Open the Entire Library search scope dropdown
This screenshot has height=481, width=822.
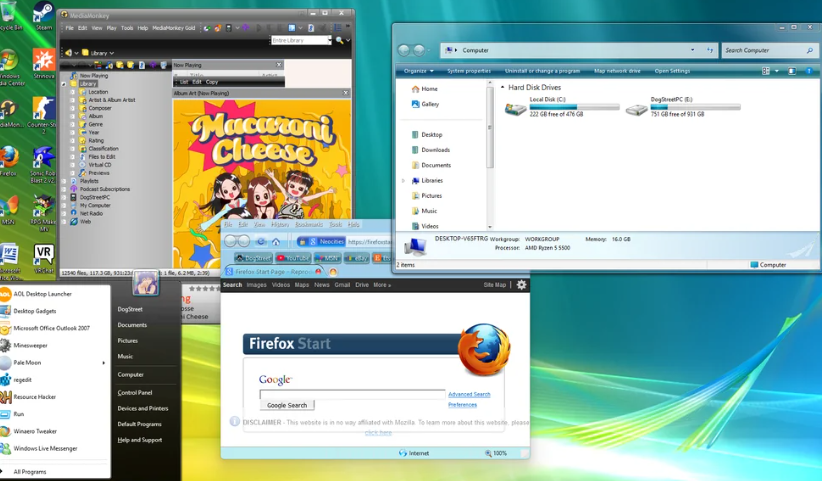tap(330, 40)
